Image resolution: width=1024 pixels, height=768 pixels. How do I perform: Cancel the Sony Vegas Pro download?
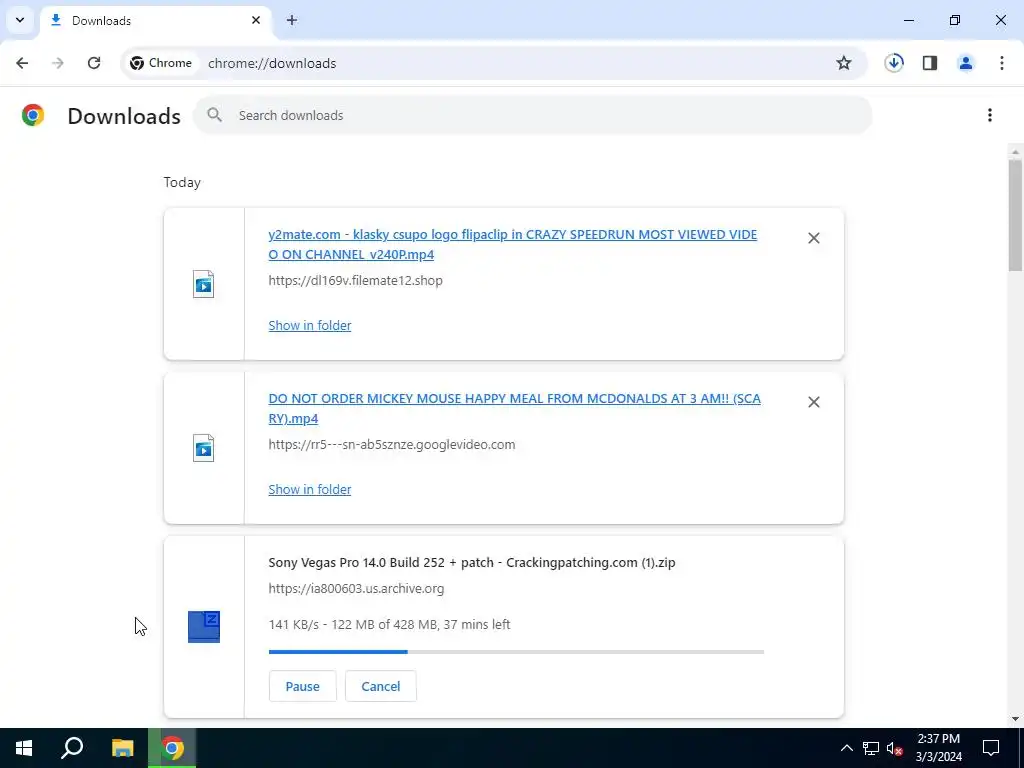click(381, 686)
